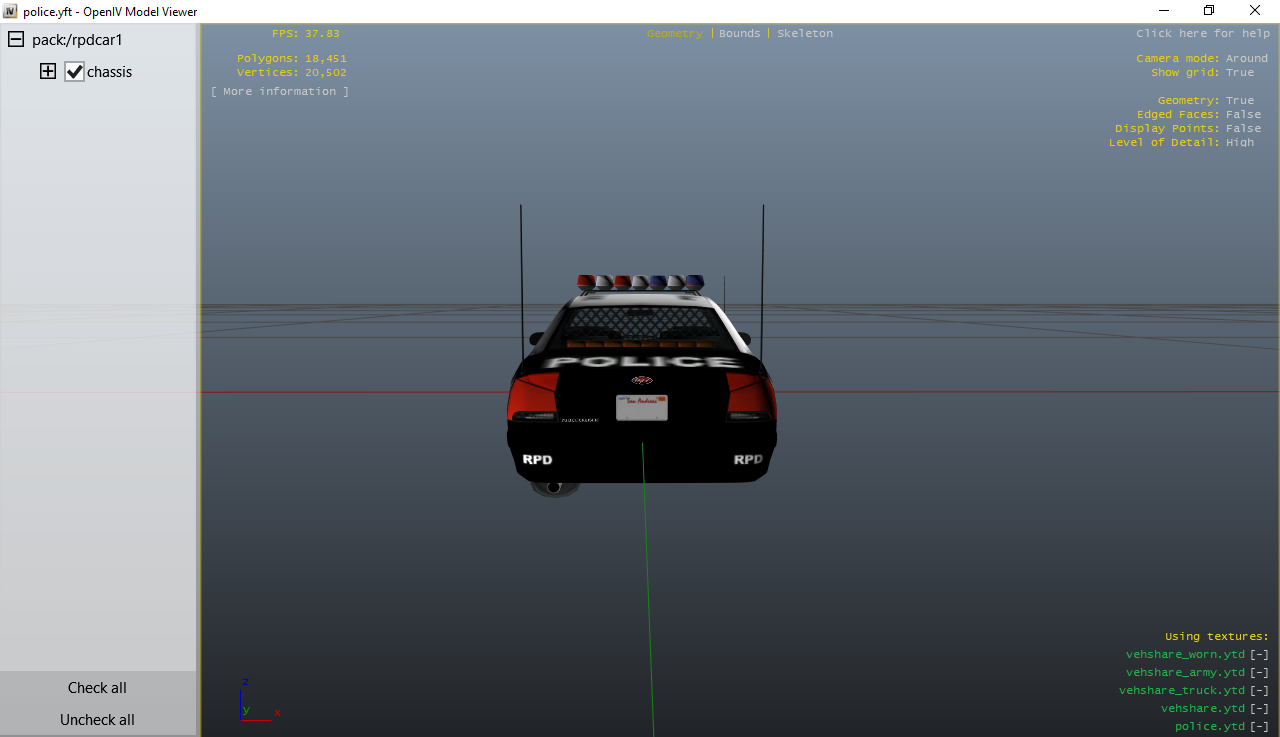Switch to the Skeleton view tab
The height and width of the screenshot is (737, 1280).
(805, 34)
